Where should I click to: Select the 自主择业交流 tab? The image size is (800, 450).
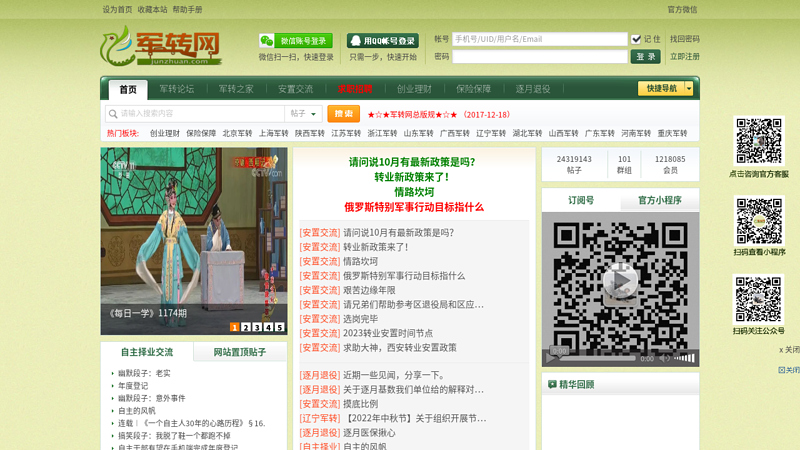(x=147, y=352)
